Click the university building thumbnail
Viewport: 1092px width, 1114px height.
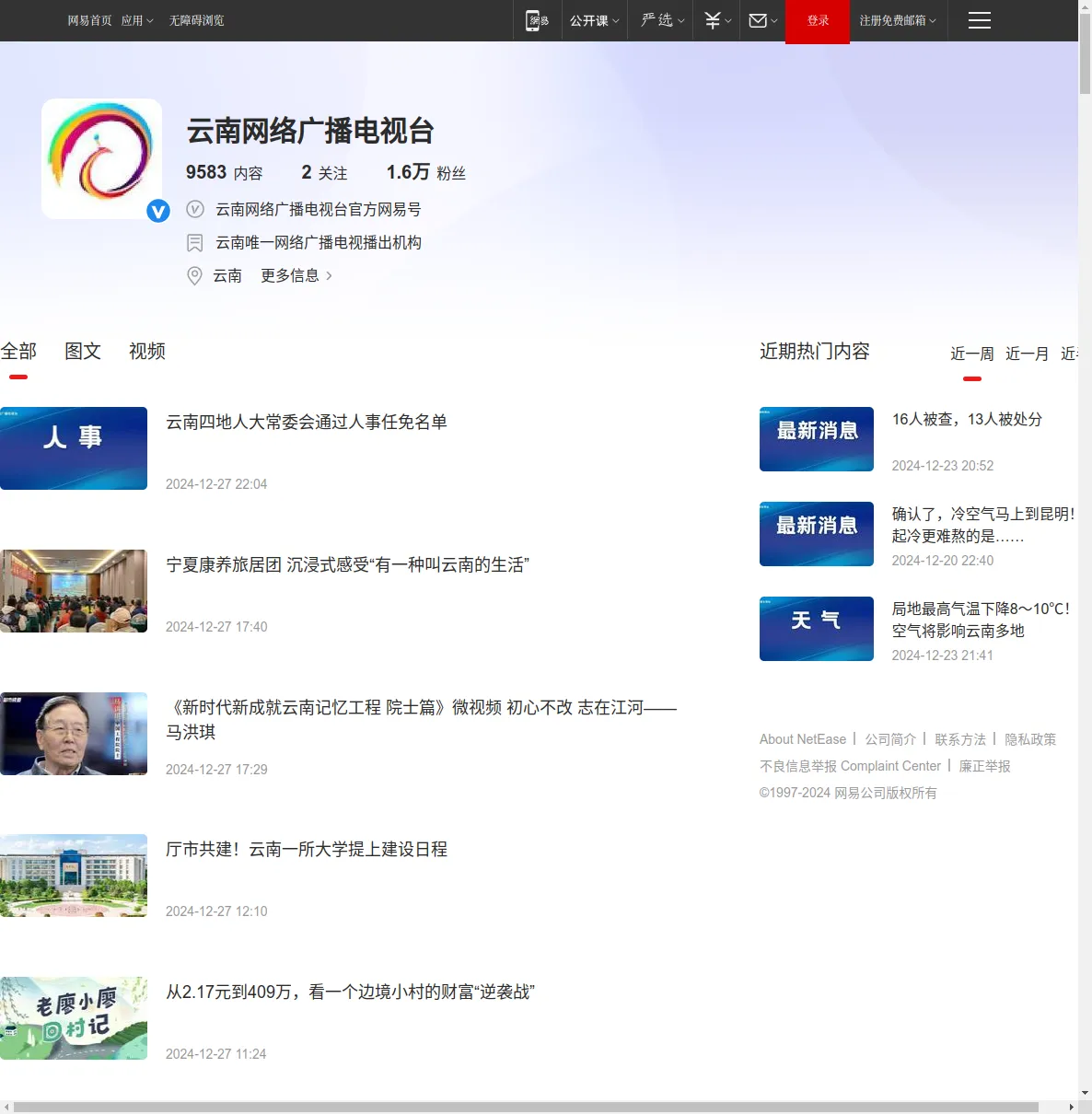74,876
